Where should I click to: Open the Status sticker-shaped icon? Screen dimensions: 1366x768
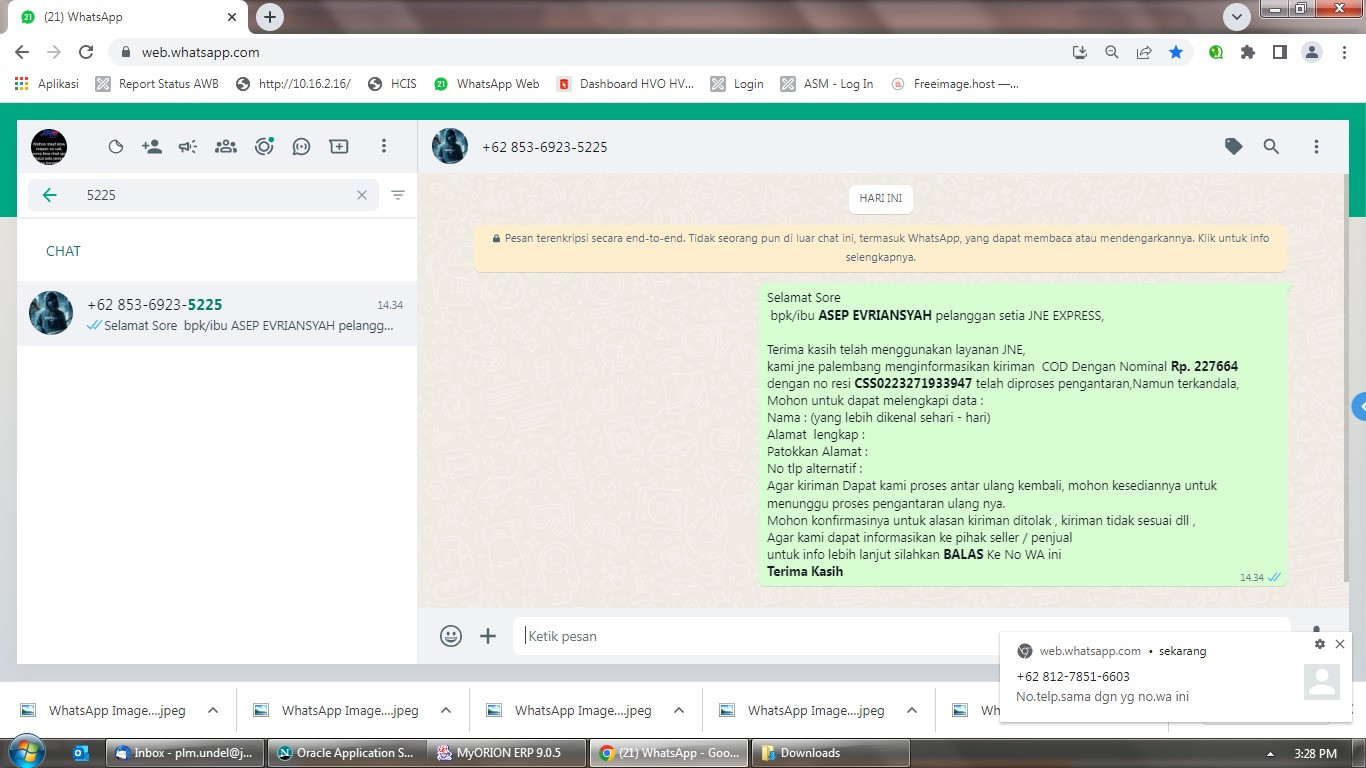pos(116,147)
